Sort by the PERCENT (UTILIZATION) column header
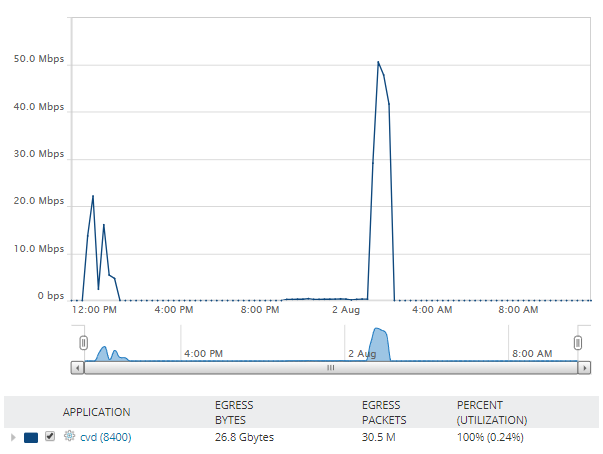The image size is (603, 454). coord(492,412)
